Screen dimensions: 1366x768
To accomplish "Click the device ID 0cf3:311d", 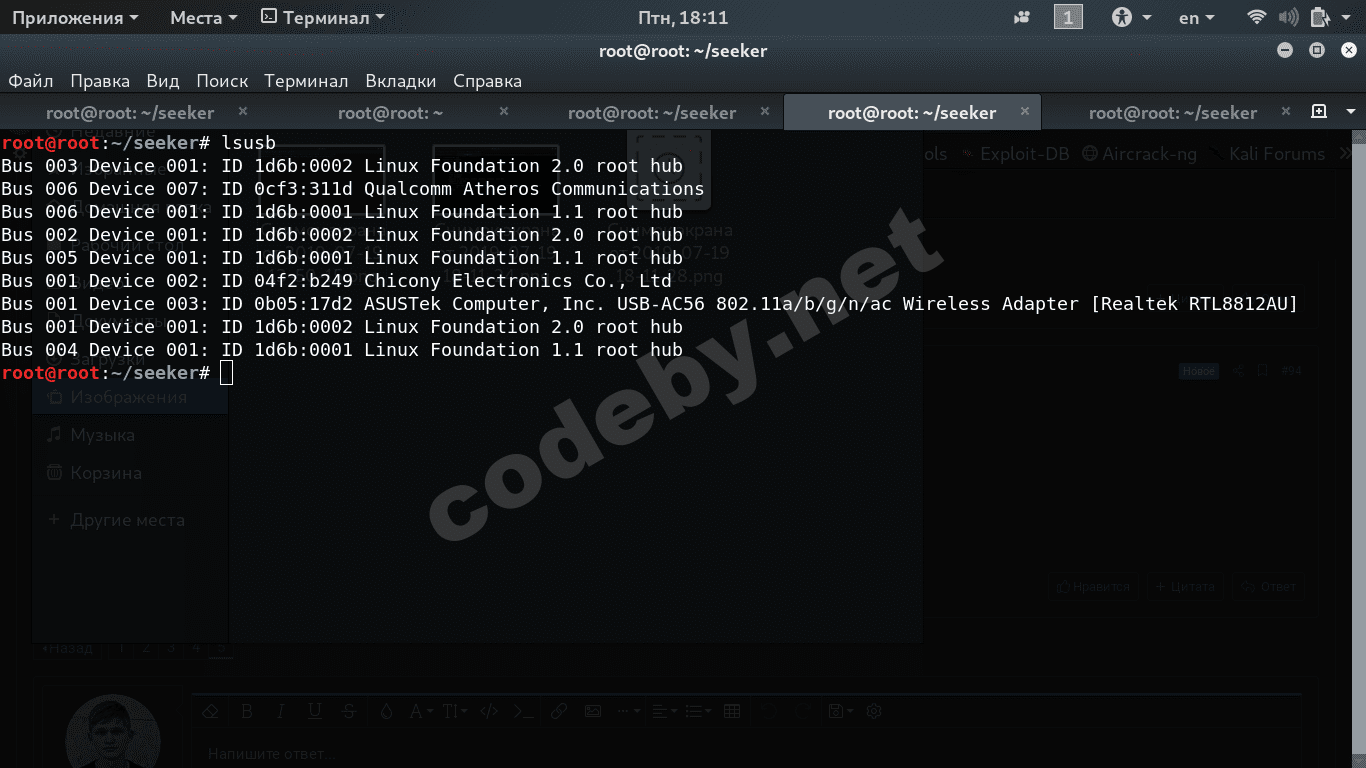I will [x=303, y=189].
